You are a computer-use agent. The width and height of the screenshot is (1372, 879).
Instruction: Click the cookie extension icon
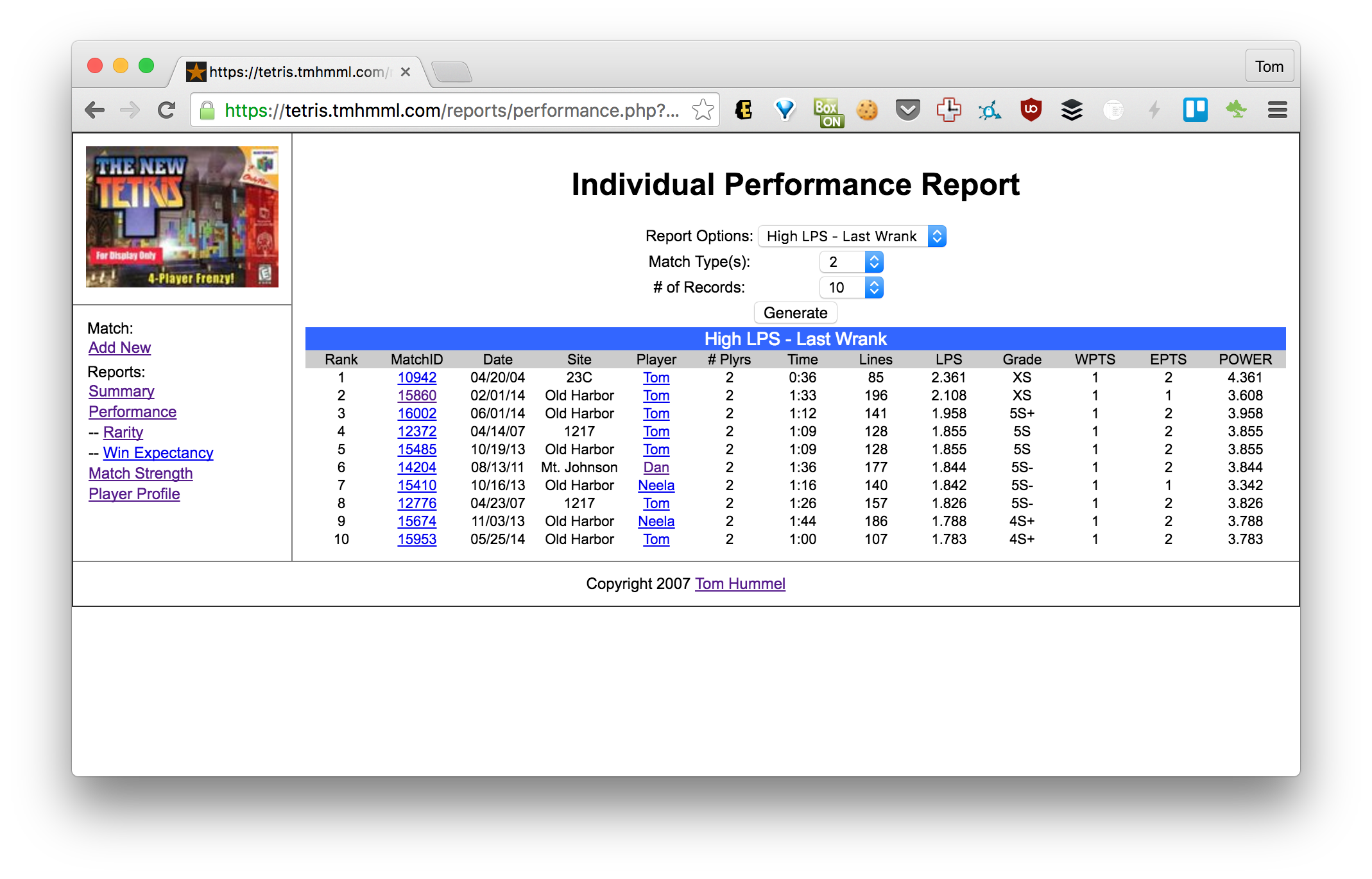coord(866,110)
